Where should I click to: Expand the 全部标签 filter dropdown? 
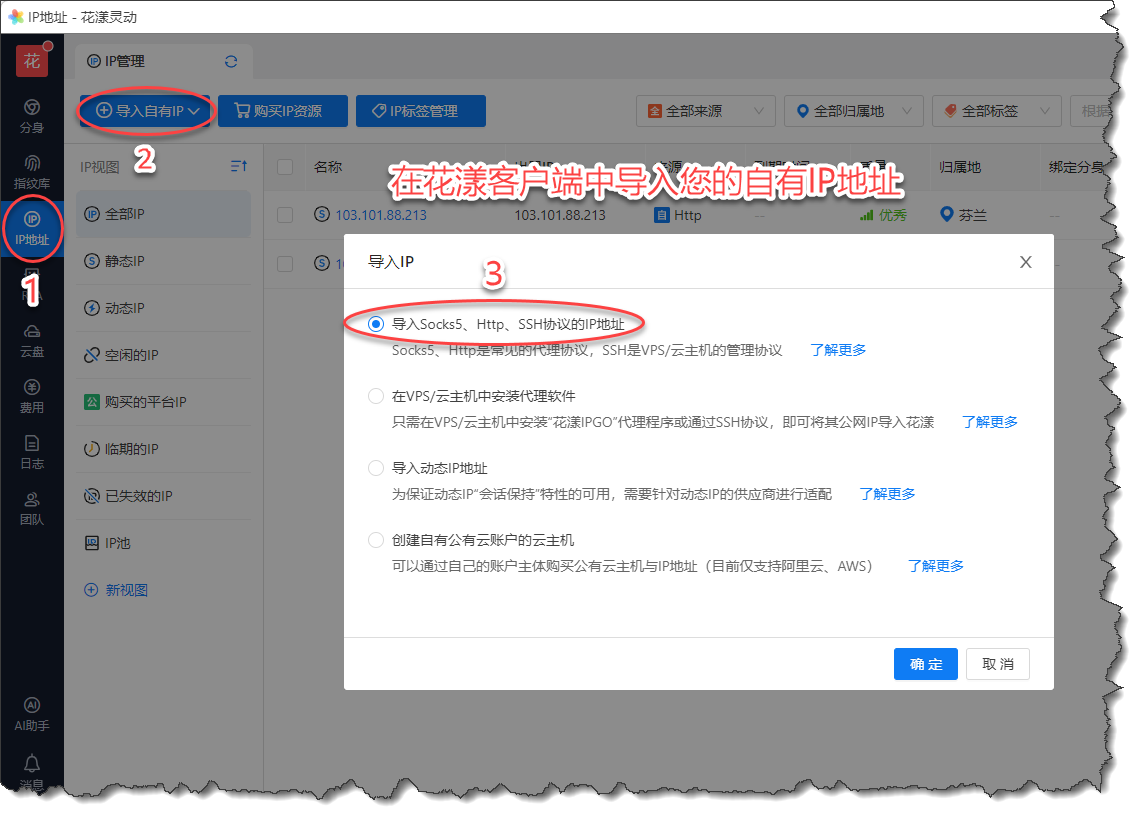(x=997, y=111)
